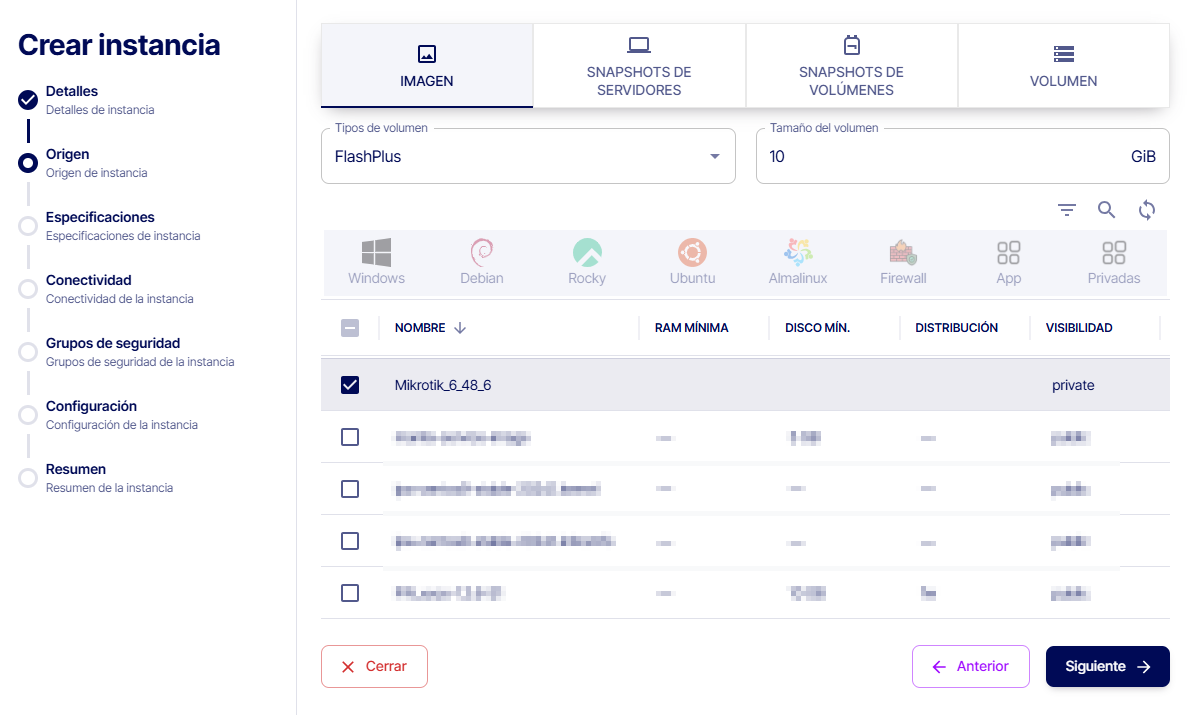Filter images by Windows distribution icon
This screenshot has width=1187, height=715.
point(376,262)
